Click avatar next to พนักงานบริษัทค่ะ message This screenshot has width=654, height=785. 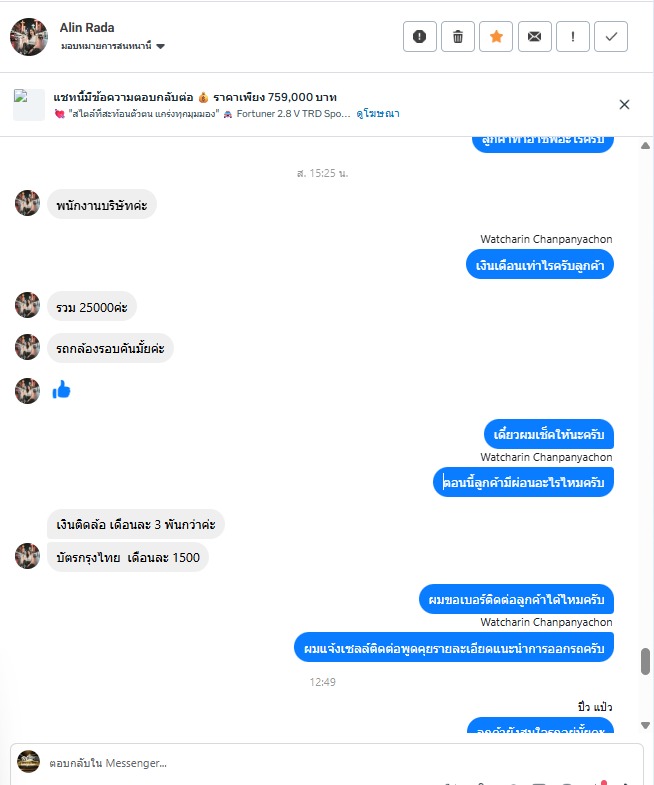point(28,203)
